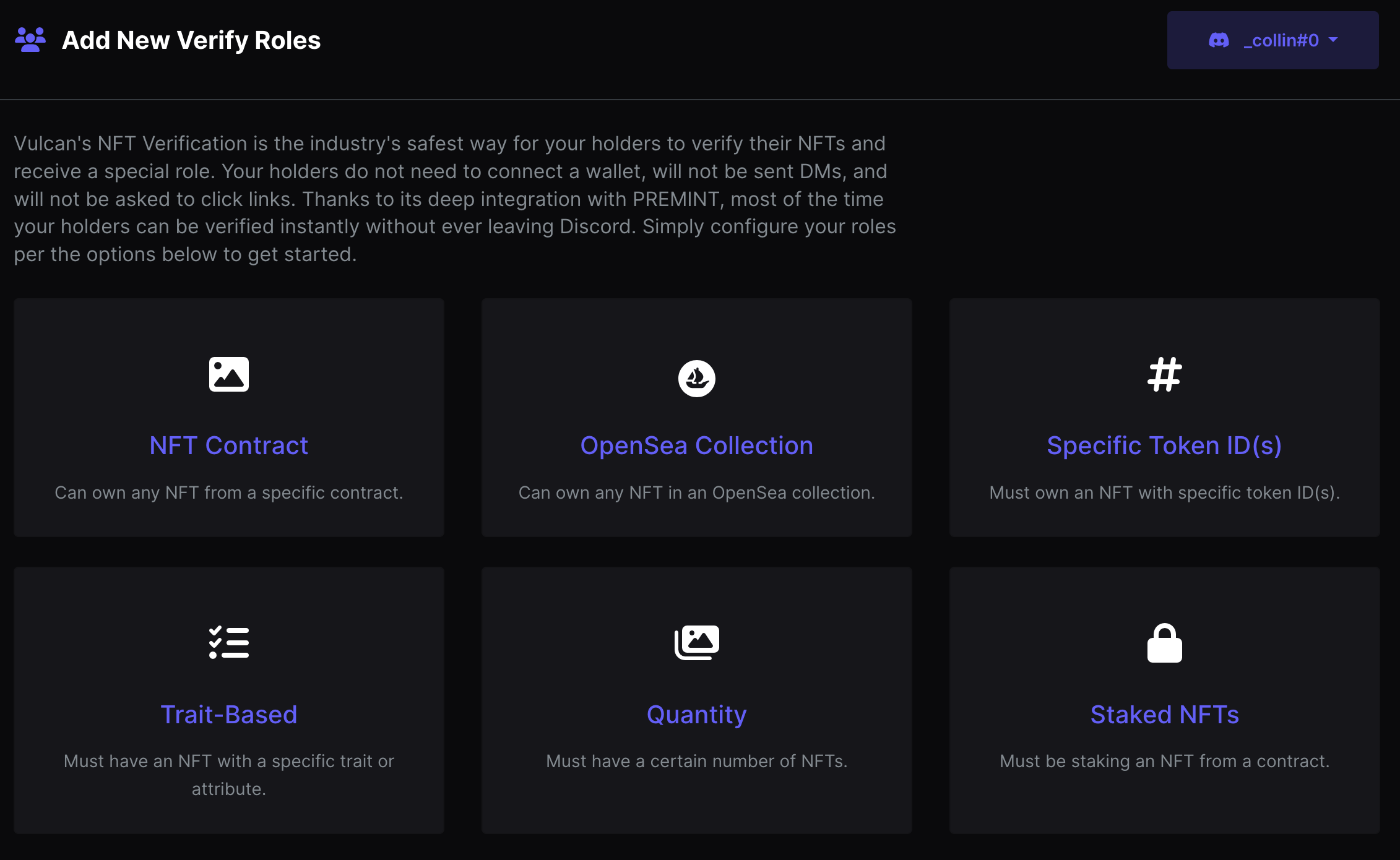Image resolution: width=1400 pixels, height=860 pixels.
Task: Click the NFT Contract picture icon
Action: [229, 374]
